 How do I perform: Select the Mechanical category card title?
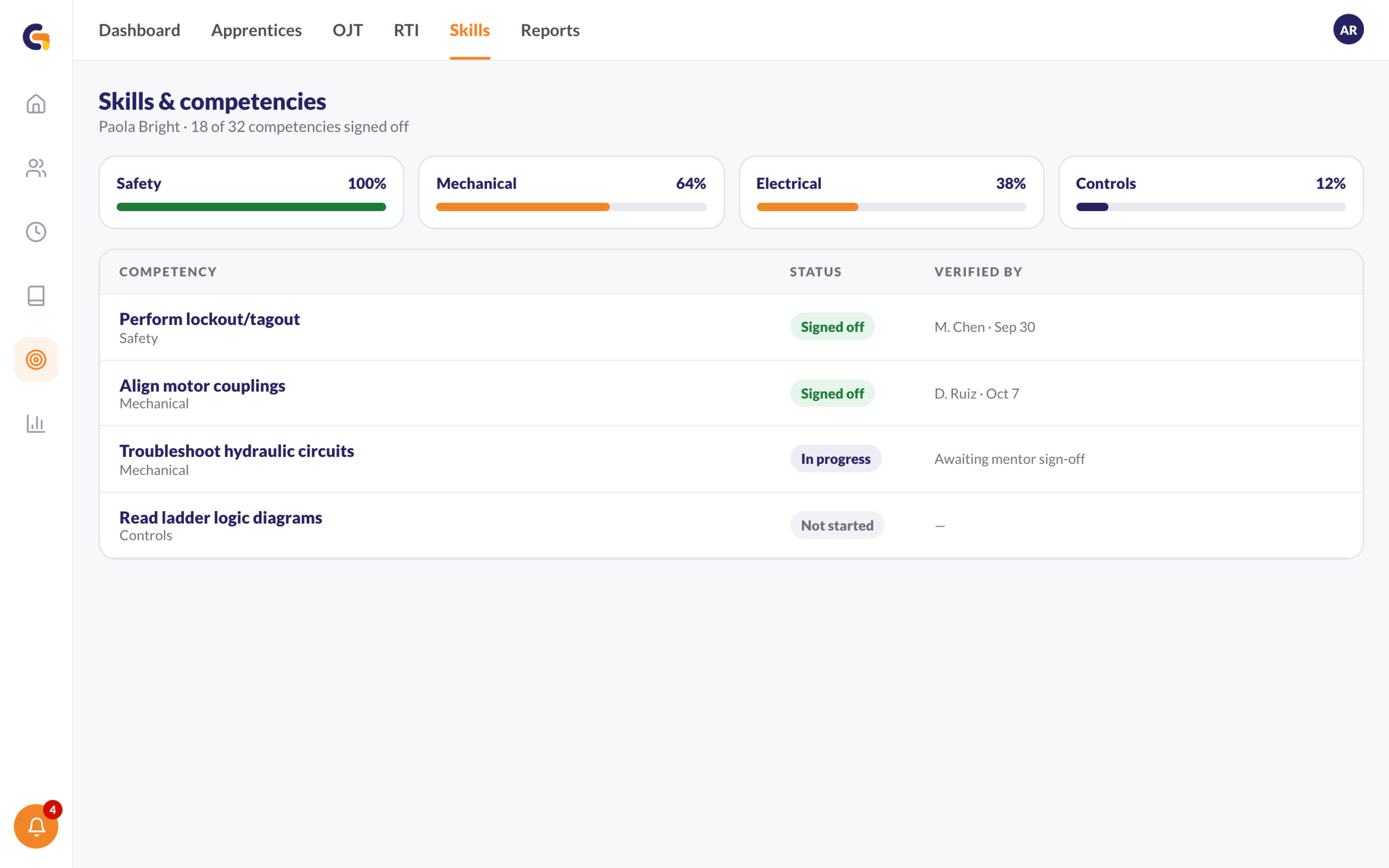pos(476,183)
